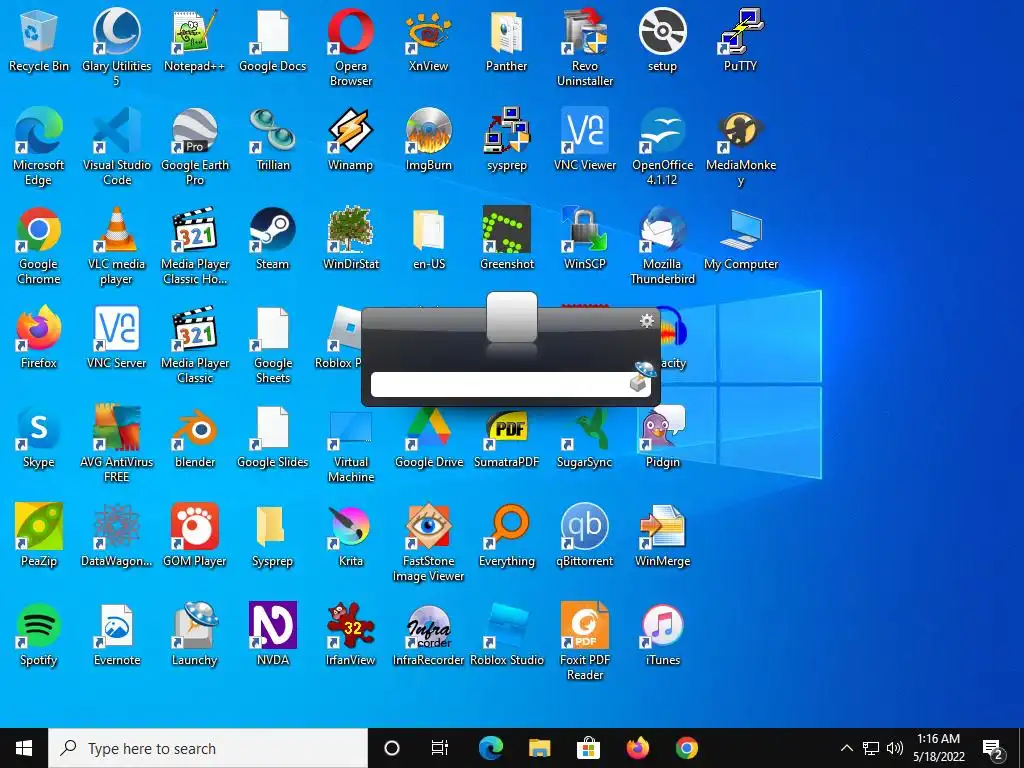The height and width of the screenshot is (768, 1024).
Task: Select the Evernote desktop shortcut
Action: (x=116, y=635)
